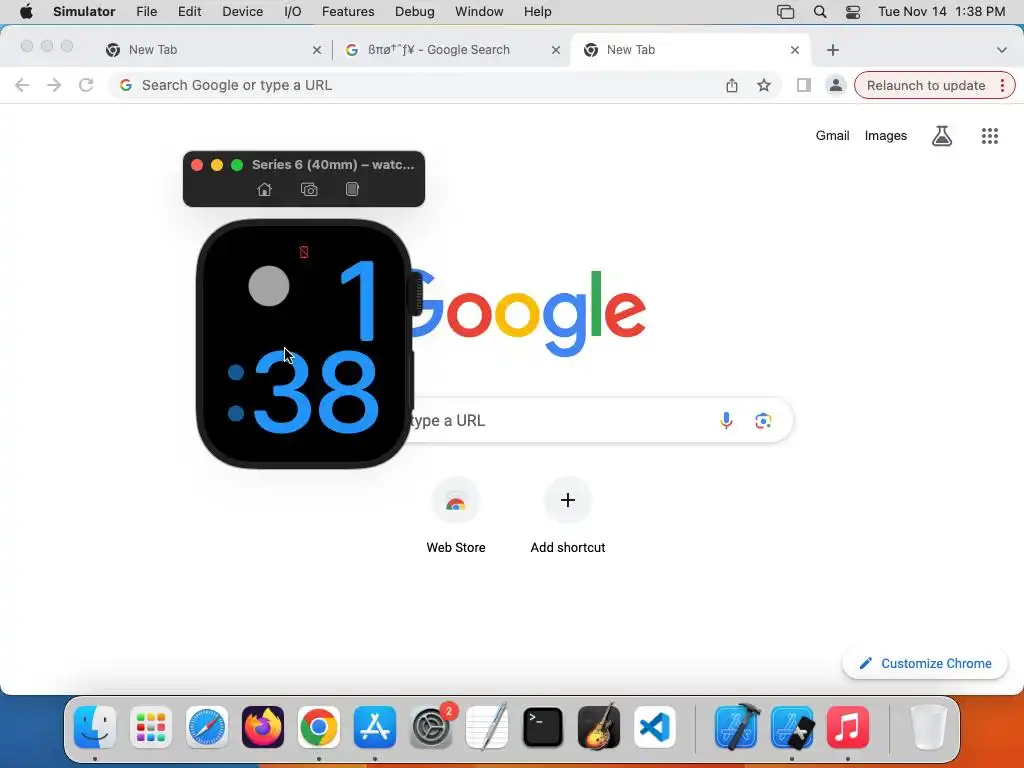The height and width of the screenshot is (768, 1024).
Task: Open the Google apps grid
Action: [990, 136]
